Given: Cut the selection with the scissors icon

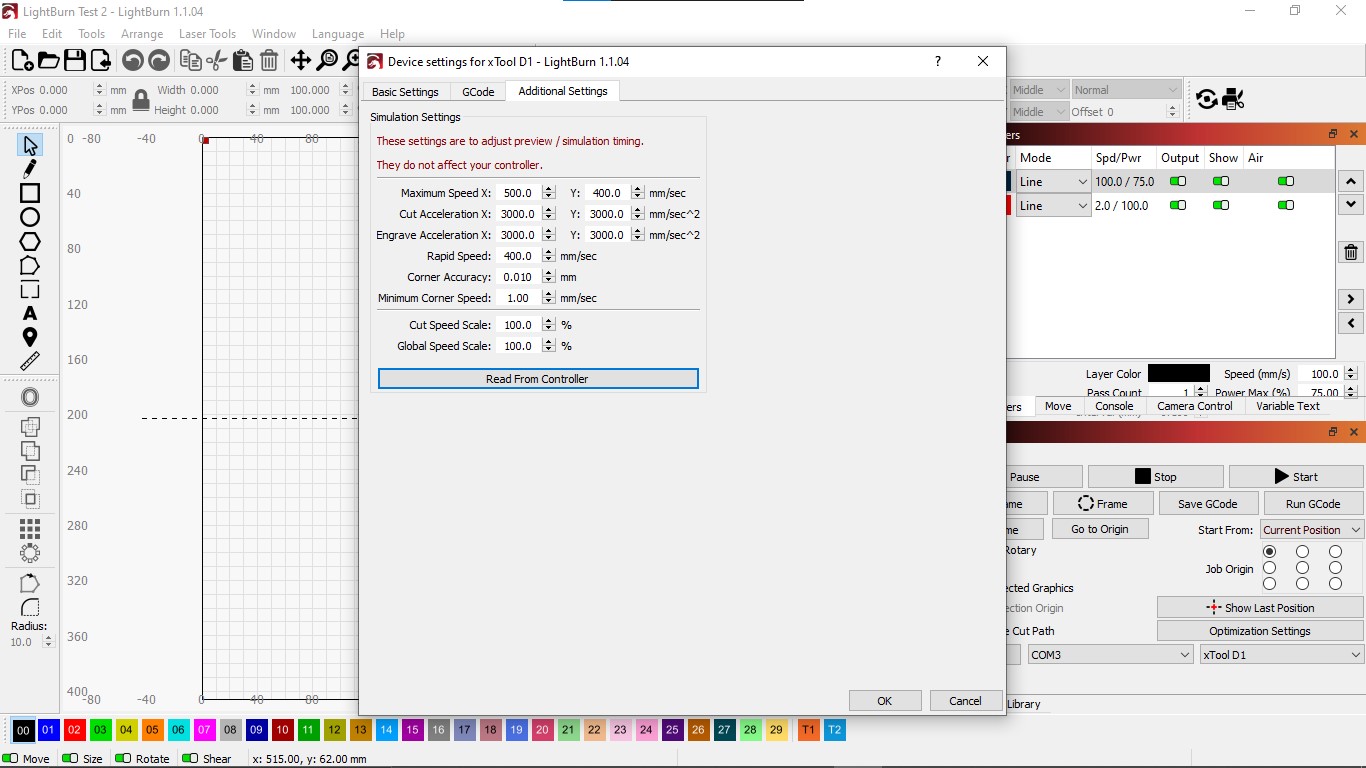Looking at the screenshot, I should pyautogui.click(x=216, y=61).
